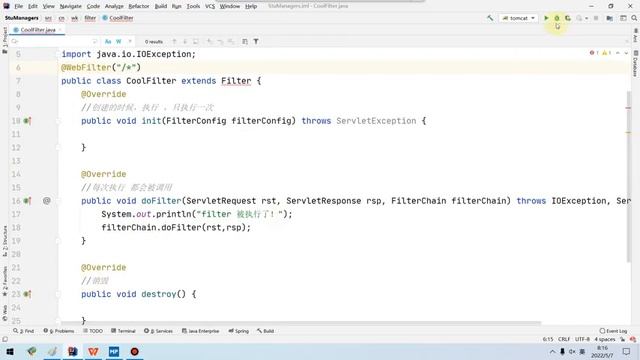Click the override gutter icon on line 10
Viewport: 640px width, 360px height.
tap(27, 121)
